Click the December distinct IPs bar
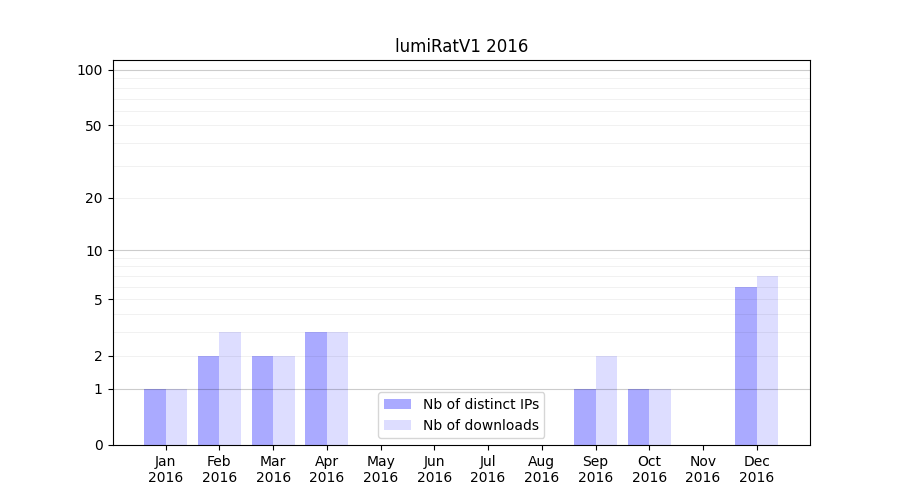 746,366
